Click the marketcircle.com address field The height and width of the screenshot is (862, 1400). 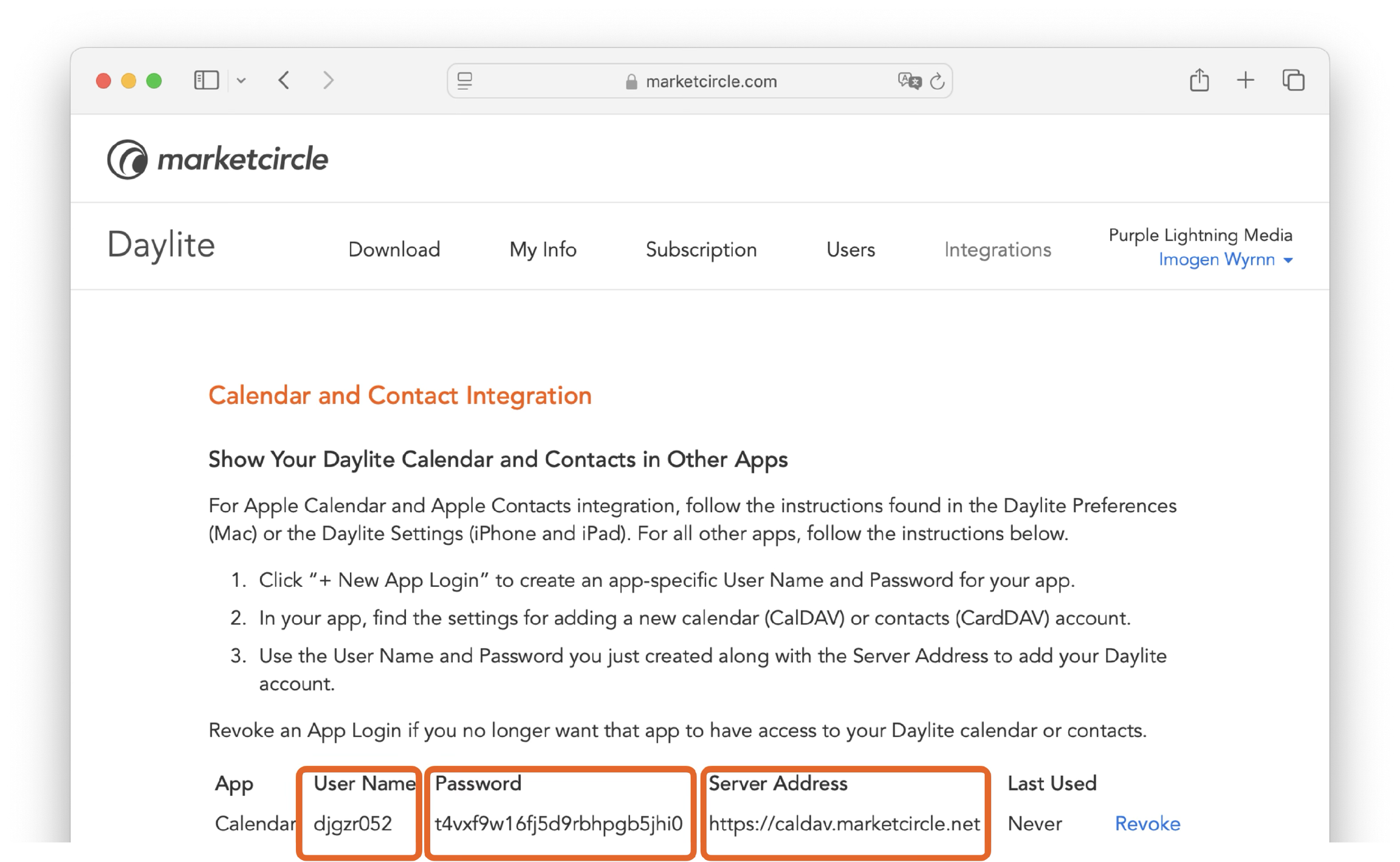pos(711,81)
